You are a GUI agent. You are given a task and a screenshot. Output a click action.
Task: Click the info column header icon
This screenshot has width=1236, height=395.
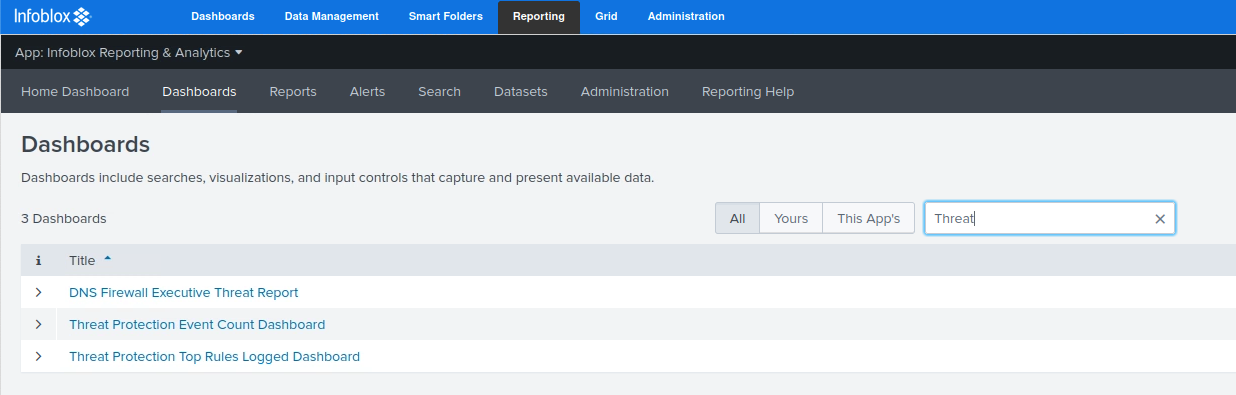coord(38,261)
